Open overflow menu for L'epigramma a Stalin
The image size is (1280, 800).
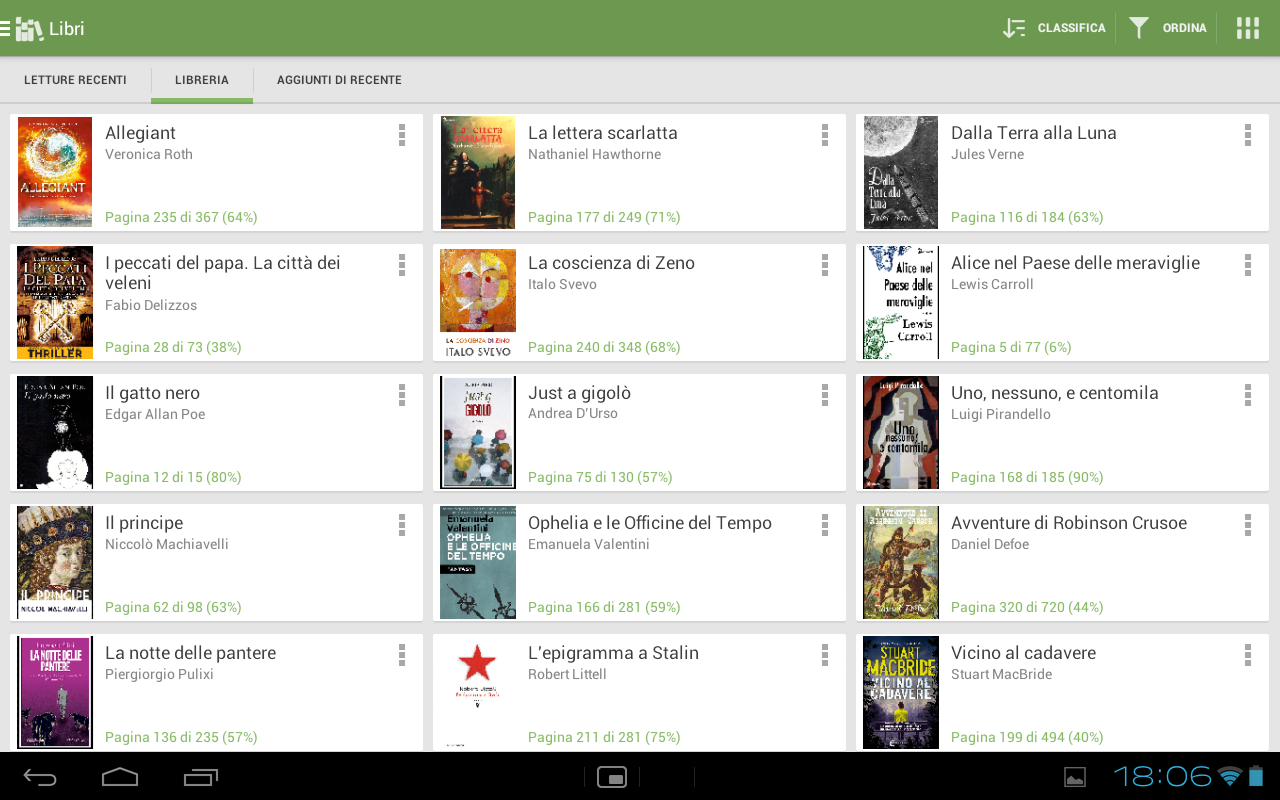tap(825, 655)
